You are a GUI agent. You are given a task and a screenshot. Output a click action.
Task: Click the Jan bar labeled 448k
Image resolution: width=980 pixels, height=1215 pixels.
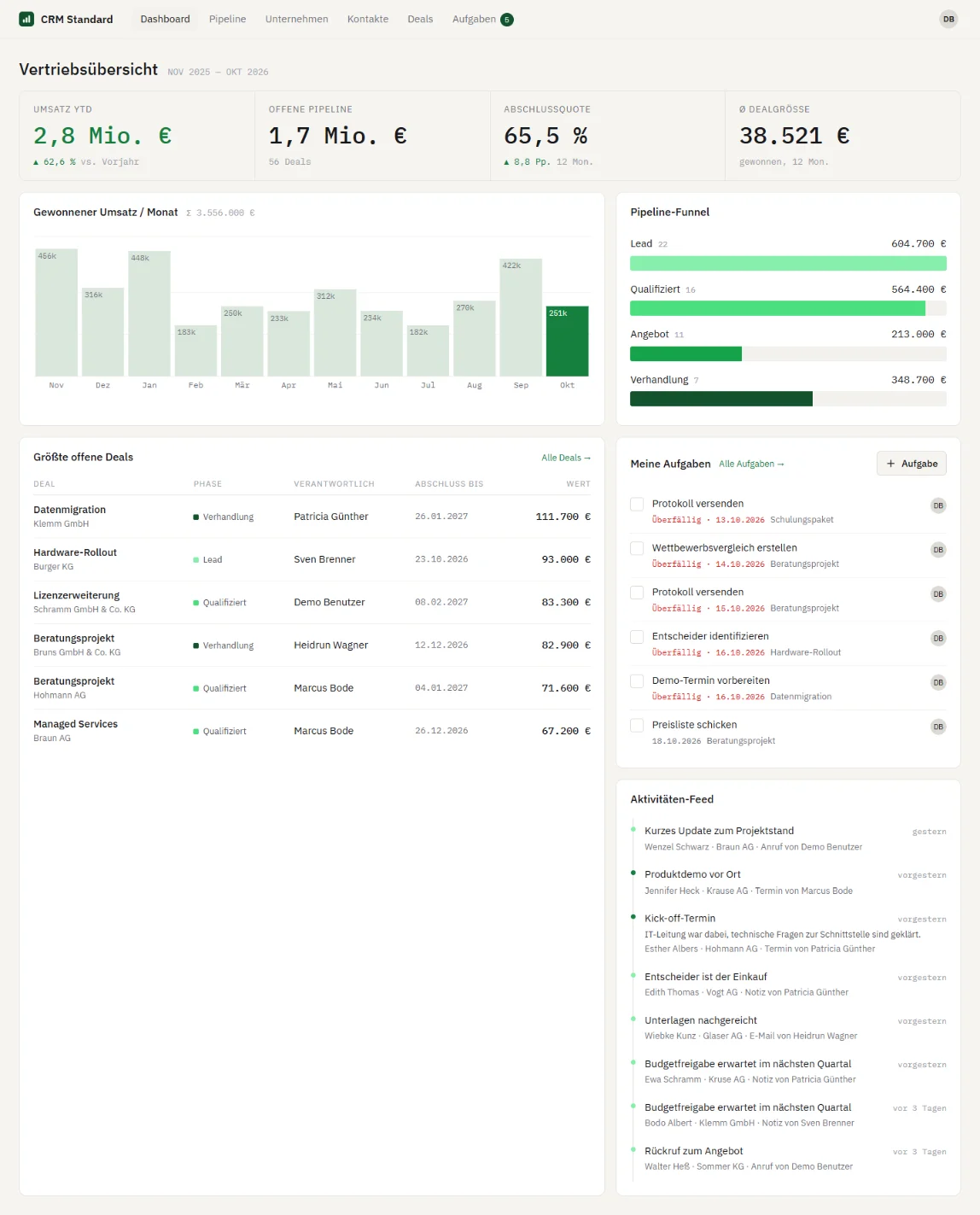[149, 313]
